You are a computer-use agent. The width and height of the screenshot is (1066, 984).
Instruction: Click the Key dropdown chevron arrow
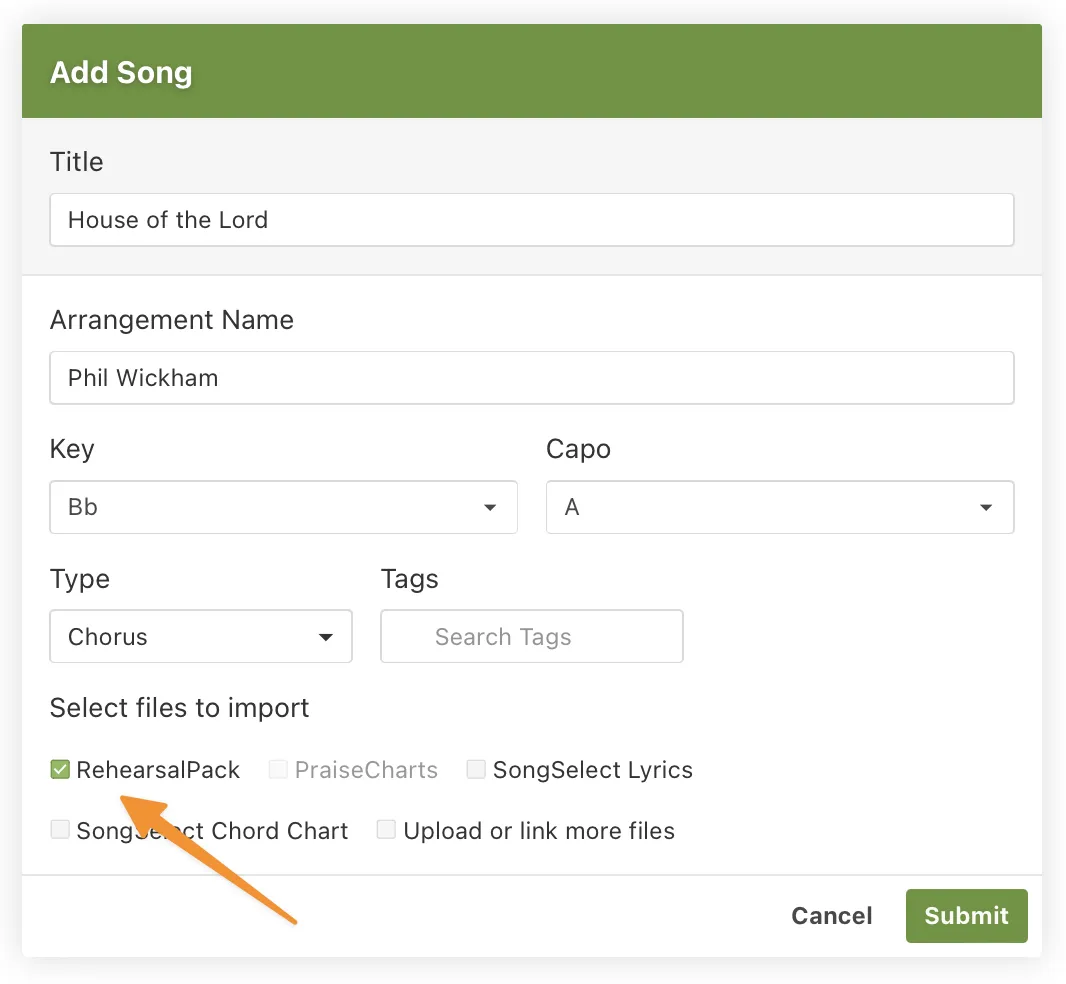pyautogui.click(x=490, y=507)
